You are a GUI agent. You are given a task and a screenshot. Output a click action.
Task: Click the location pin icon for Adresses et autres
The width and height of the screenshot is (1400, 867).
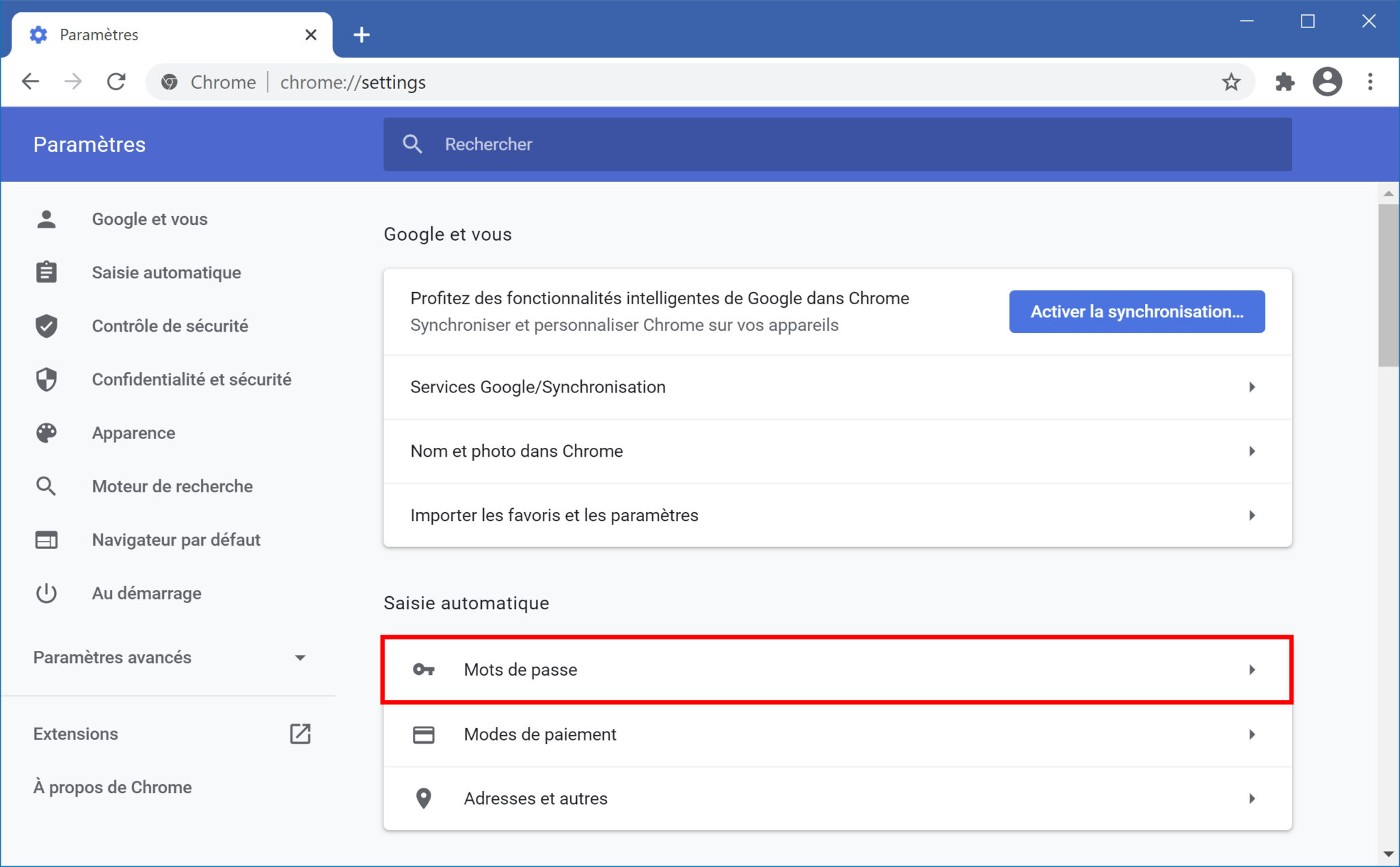pos(424,798)
